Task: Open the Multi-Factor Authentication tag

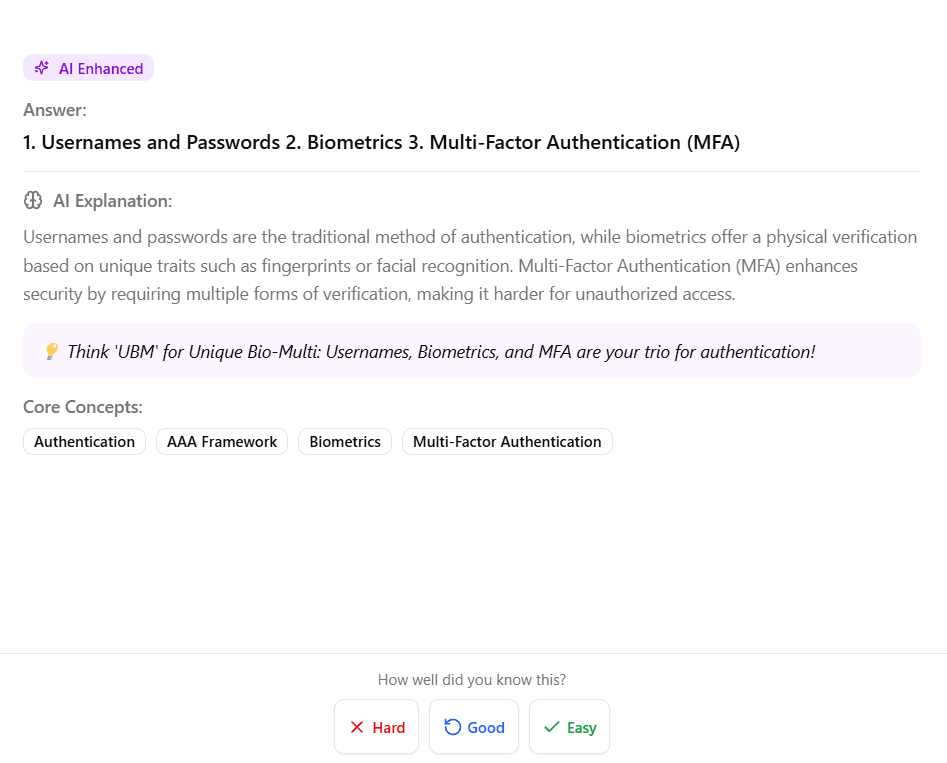Action: pos(507,441)
